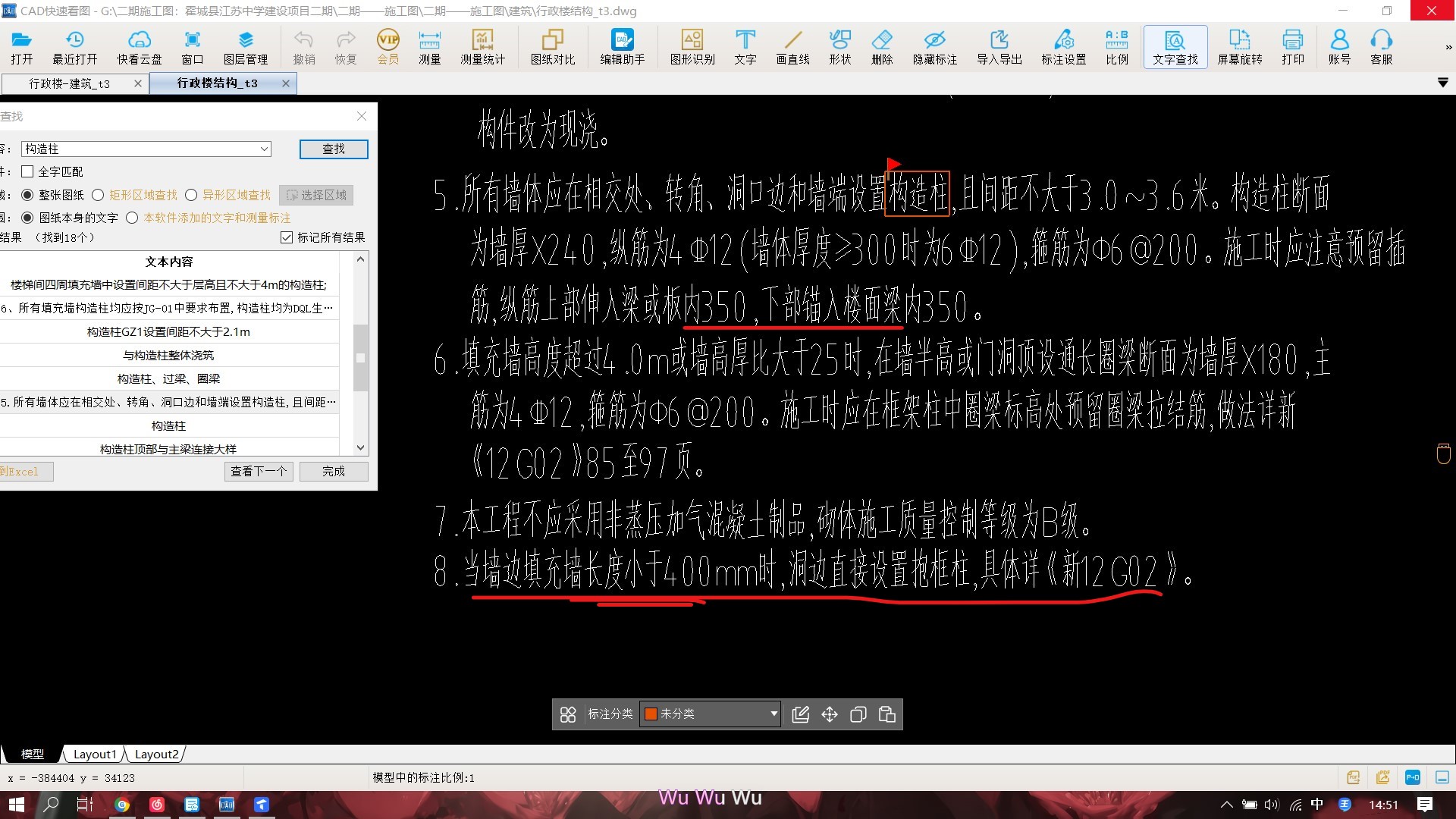
Task: Open the 快看云盘 cloud drive
Action: click(x=139, y=47)
